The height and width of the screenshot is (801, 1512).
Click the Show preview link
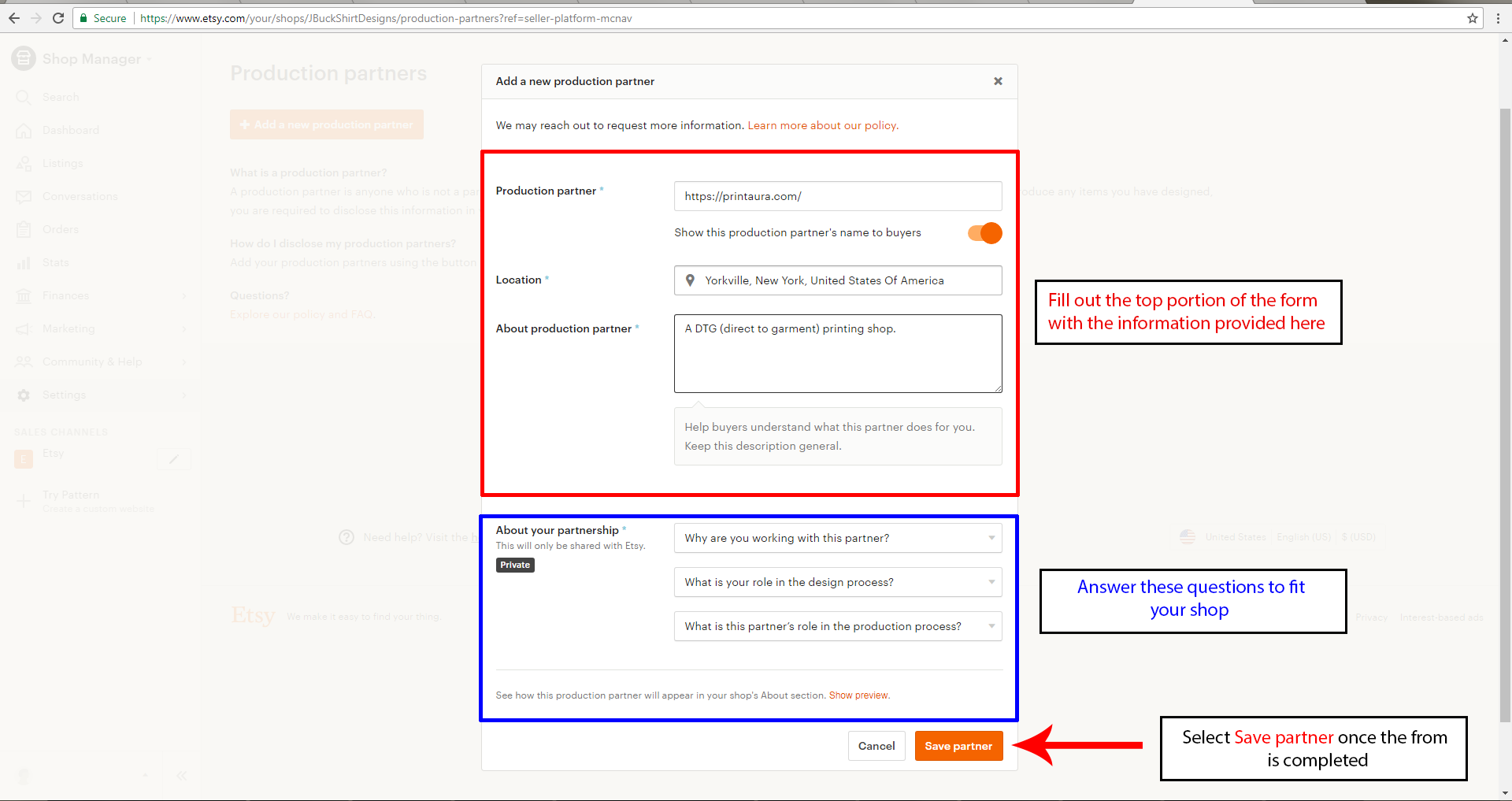click(x=859, y=695)
